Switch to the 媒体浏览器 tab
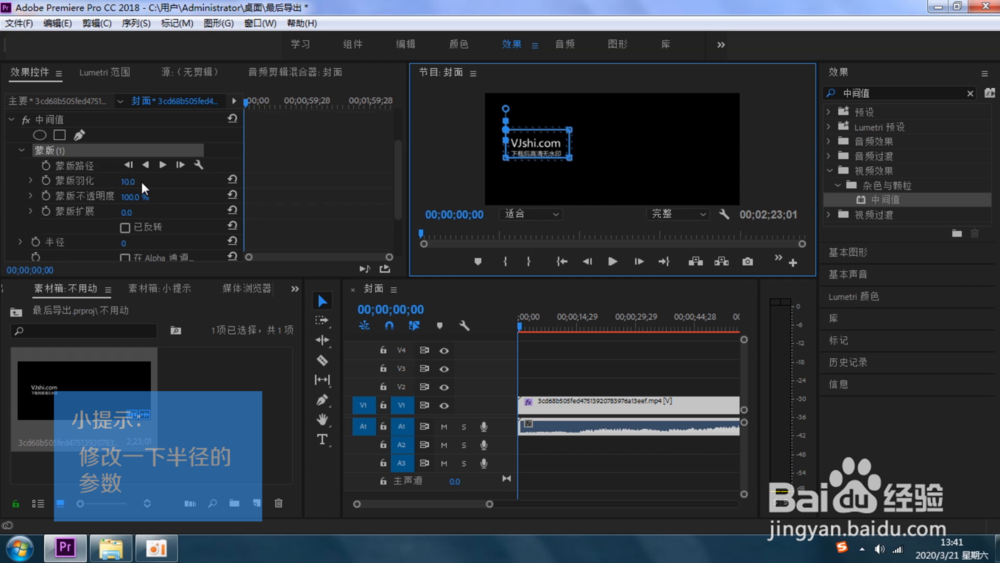Image resolution: width=1000 pixels, height=563 pixels. [247, 288]
